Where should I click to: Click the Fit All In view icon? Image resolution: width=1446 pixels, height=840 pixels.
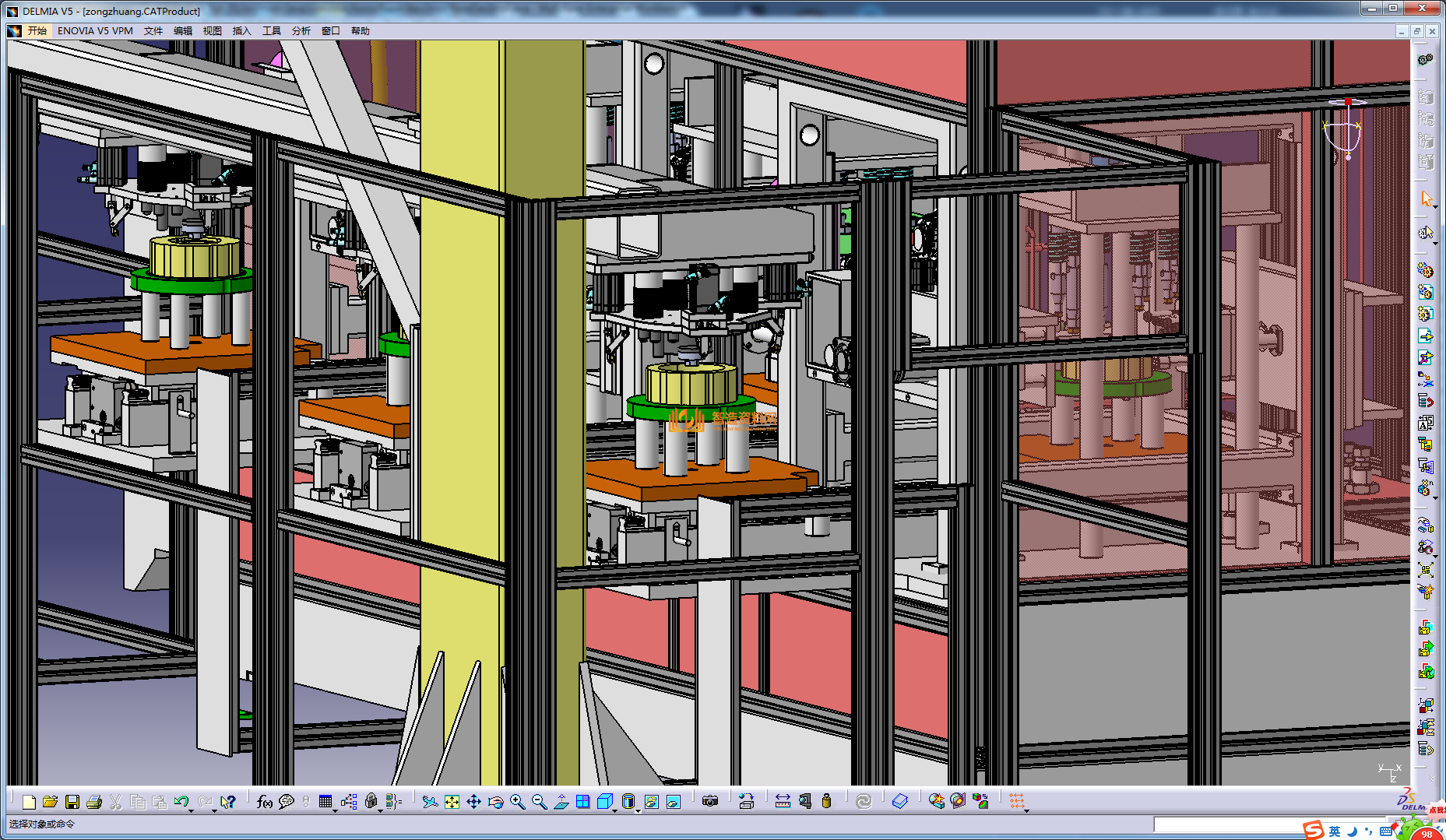(452, 802)
